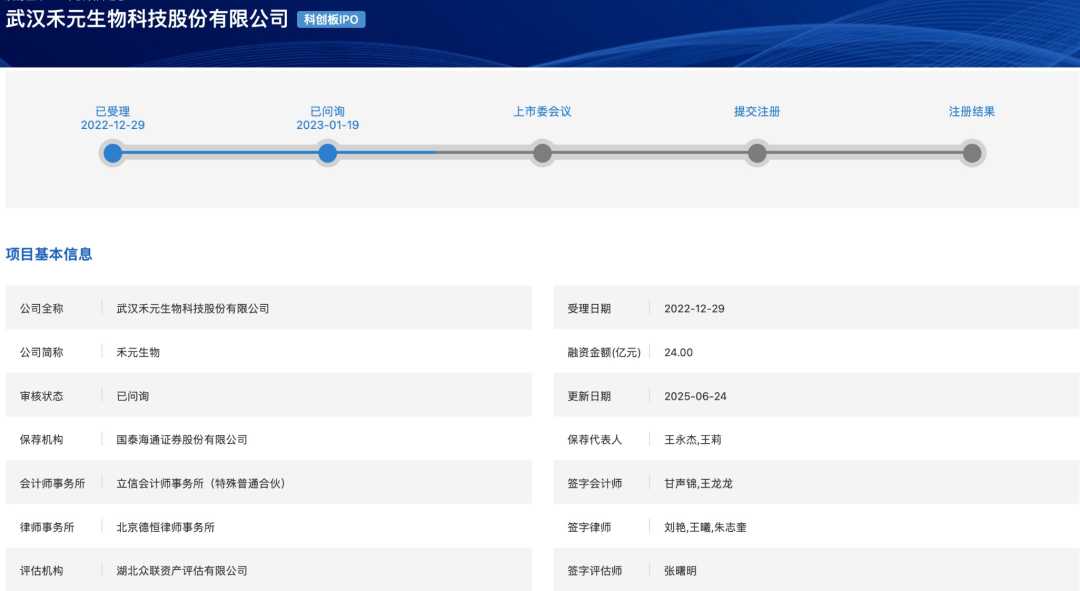Click the 已问询 date 2023-01-19 label
1080x591 pixels.
click(x=327, y=125)
